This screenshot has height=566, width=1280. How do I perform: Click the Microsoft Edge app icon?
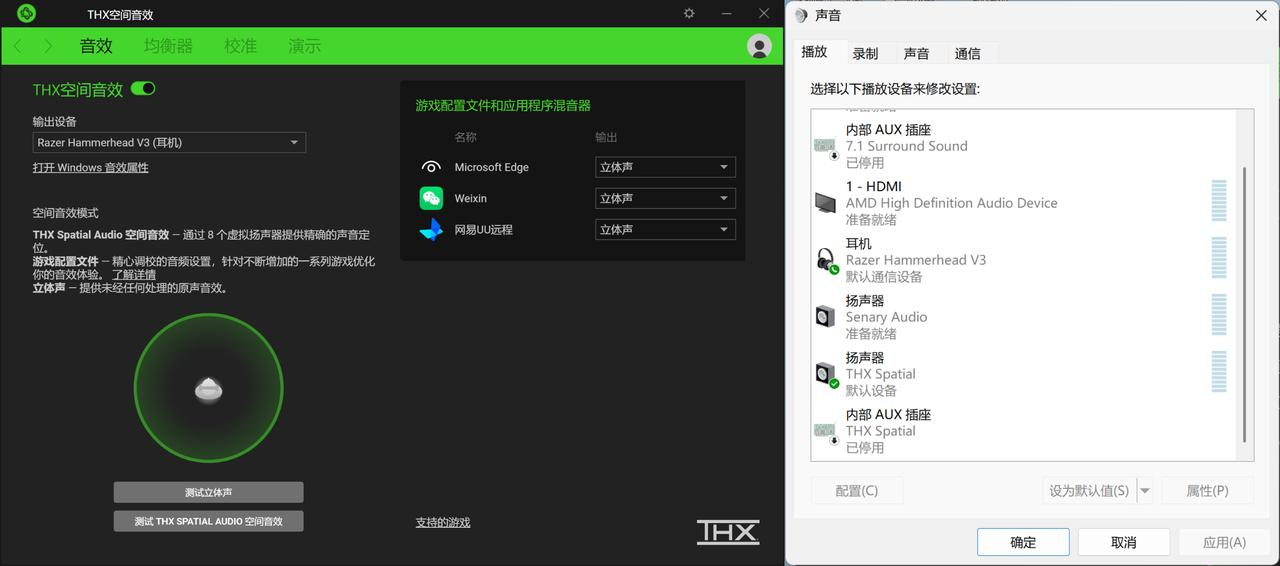[x=431, y=167]
